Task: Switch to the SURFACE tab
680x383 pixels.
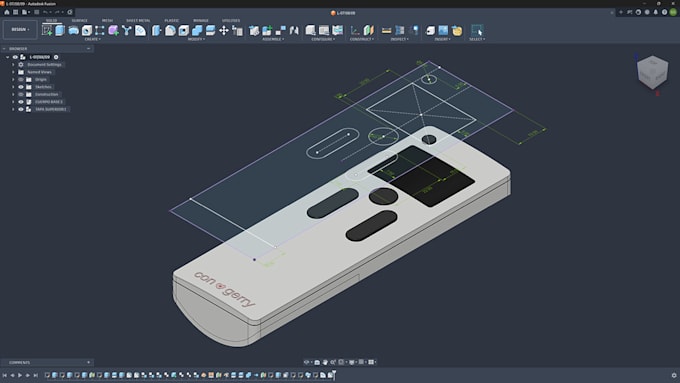Action: click(79, 20)
